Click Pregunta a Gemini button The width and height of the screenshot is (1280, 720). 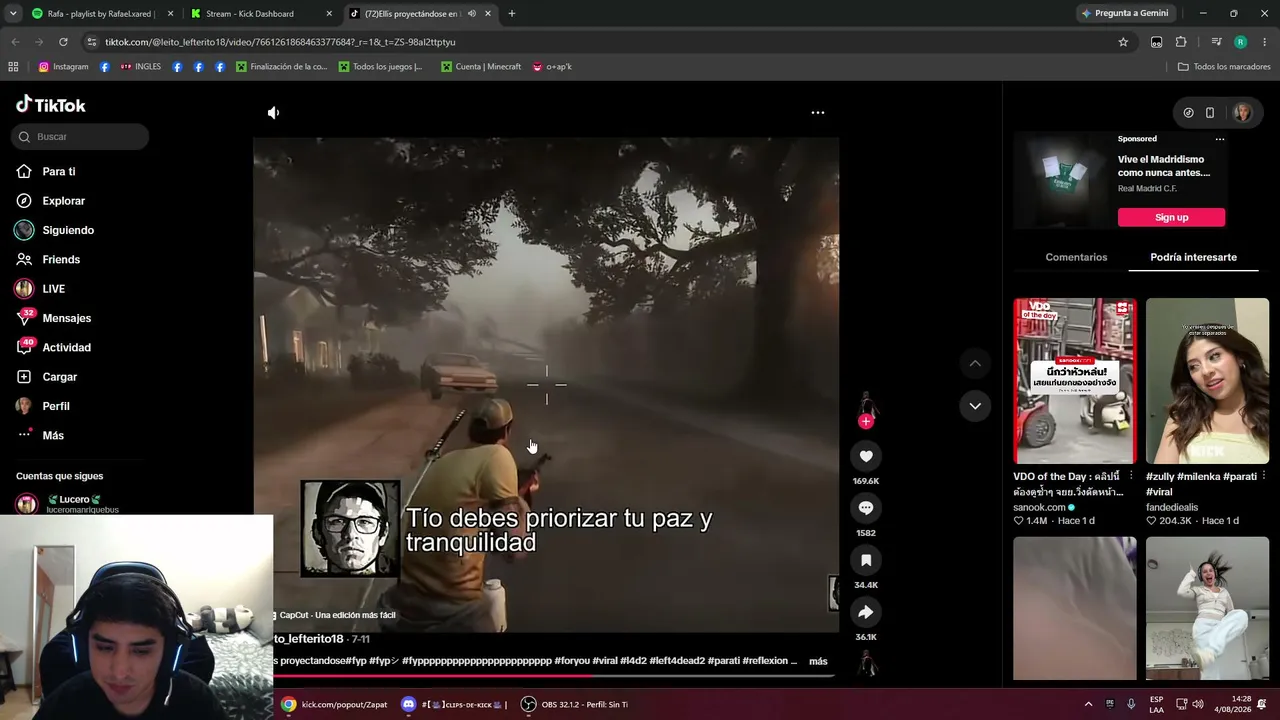tap(1125, 13)
